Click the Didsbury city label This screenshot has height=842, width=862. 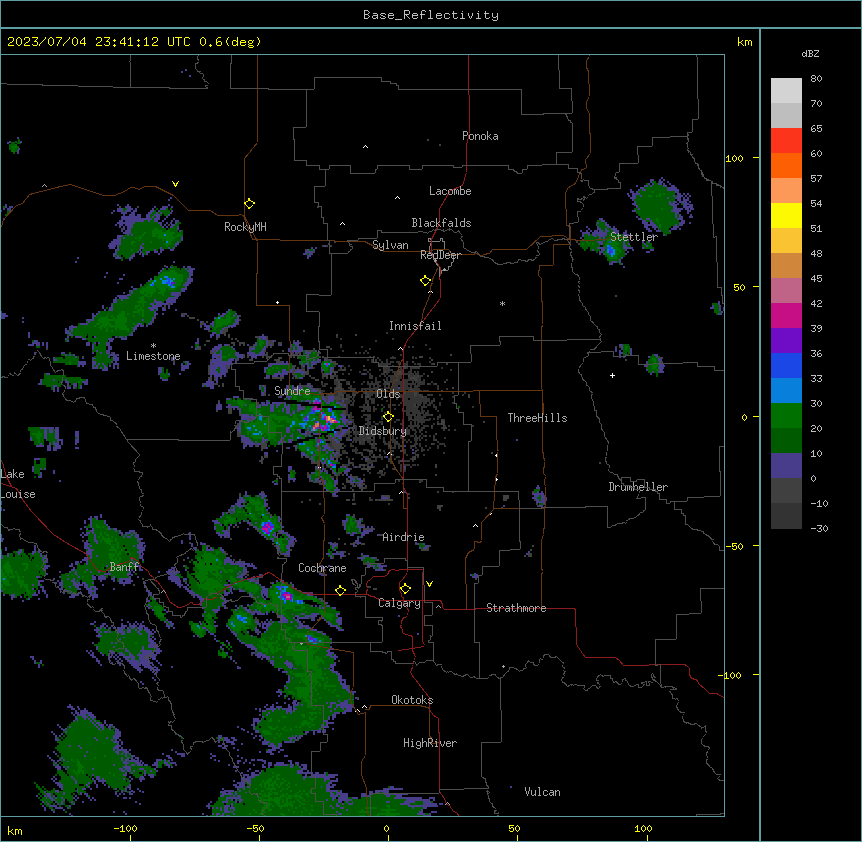point(383,431)
